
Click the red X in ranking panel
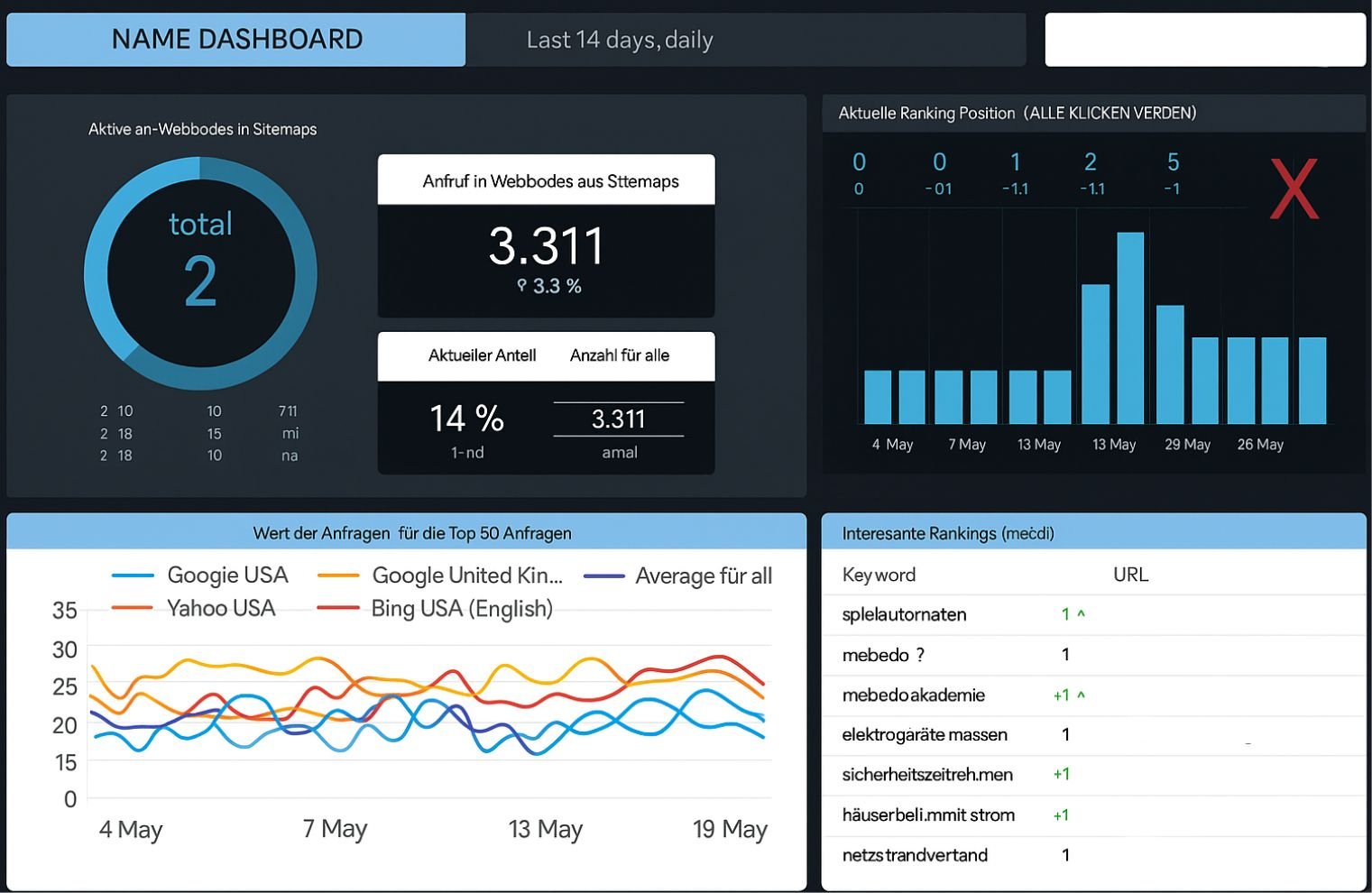pos(1294,189)
